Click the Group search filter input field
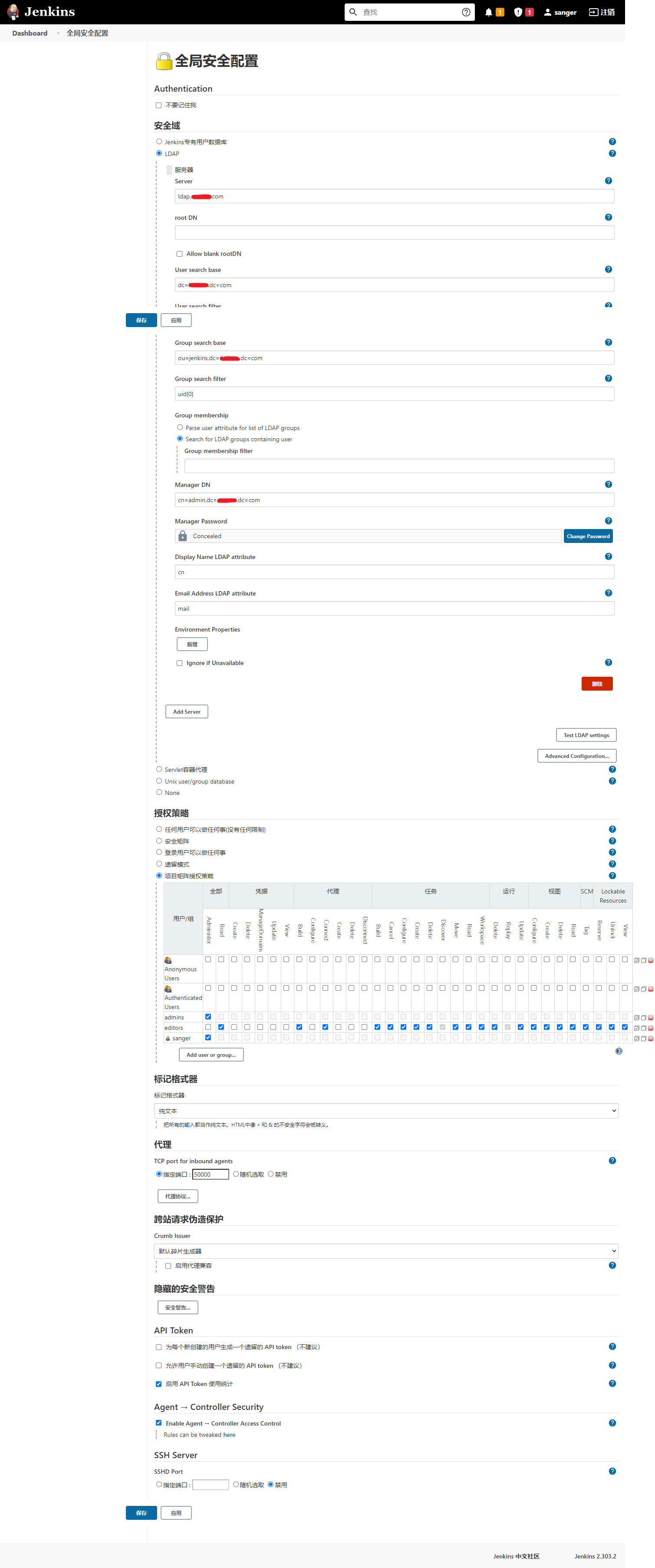The image size is (655, 1568). (x=394, y=394)
